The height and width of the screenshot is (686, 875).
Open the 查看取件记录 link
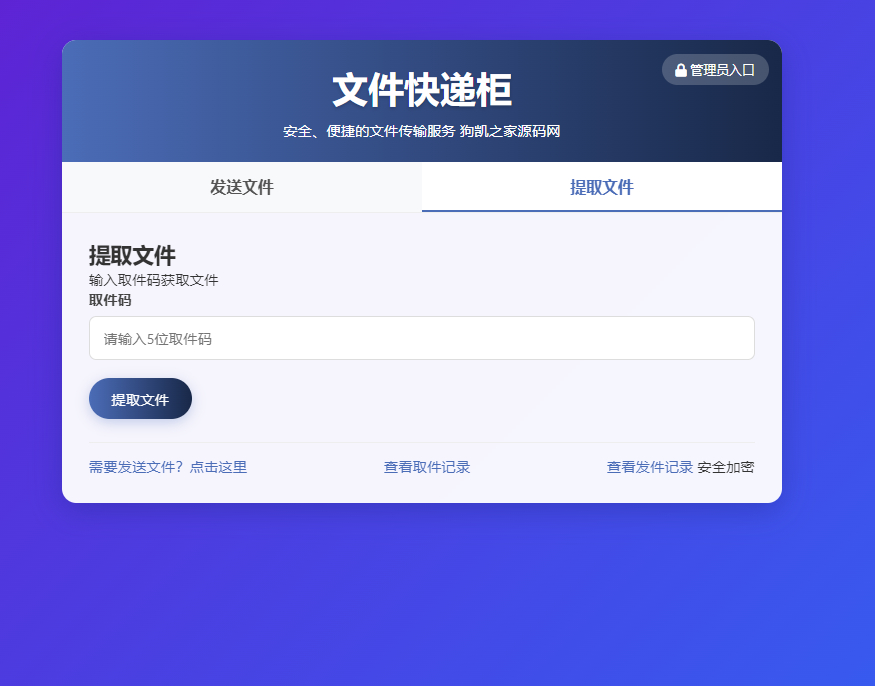click(427, 467)
